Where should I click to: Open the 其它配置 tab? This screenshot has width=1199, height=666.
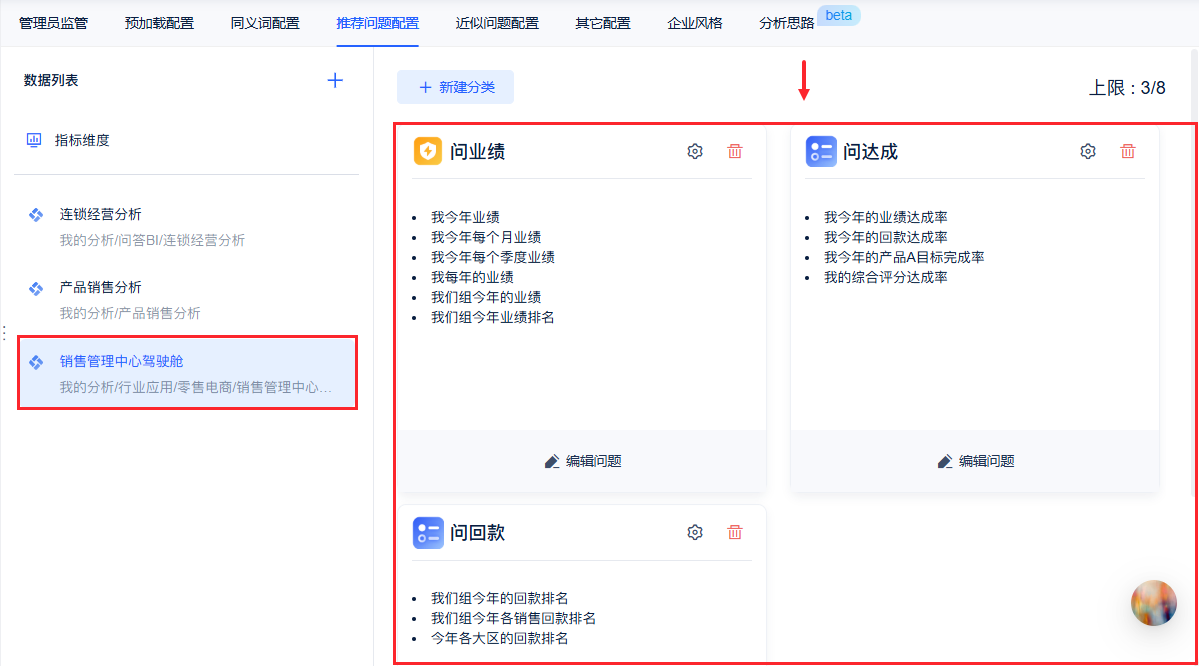point(603,23)
